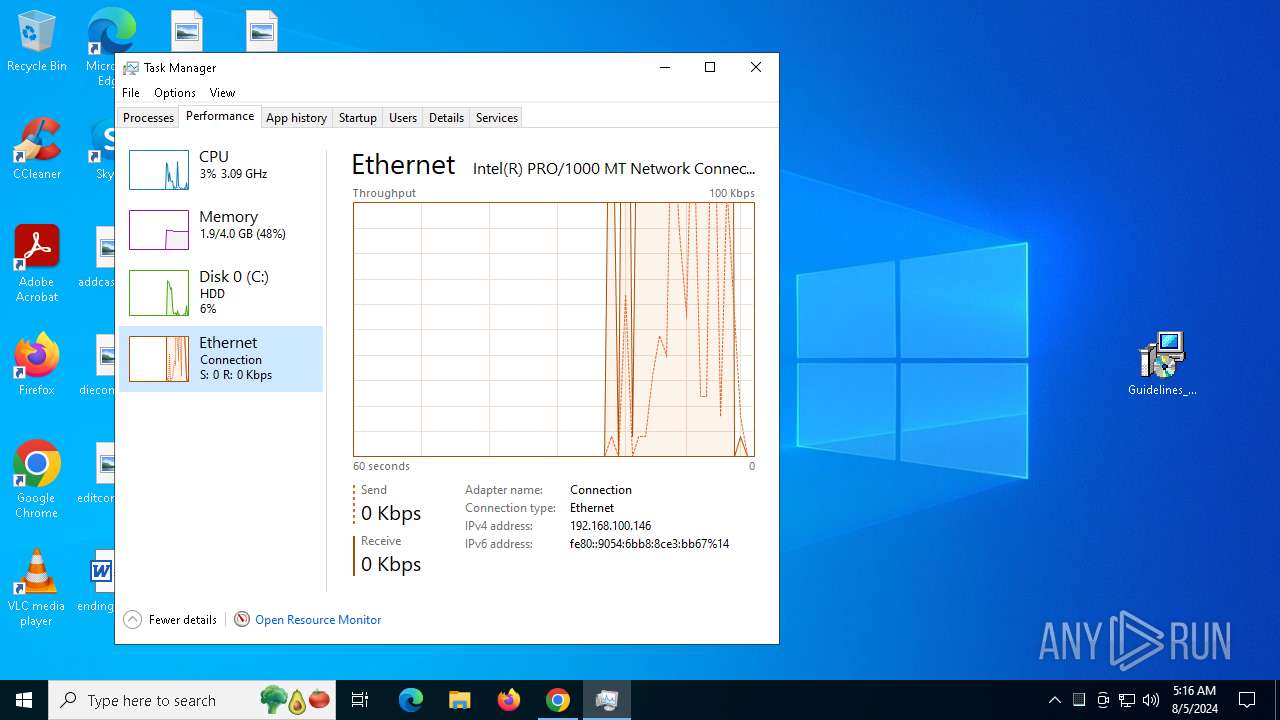1280x720 pixels.
Task: Open the View menu
Action: click(x=222, y=93)
